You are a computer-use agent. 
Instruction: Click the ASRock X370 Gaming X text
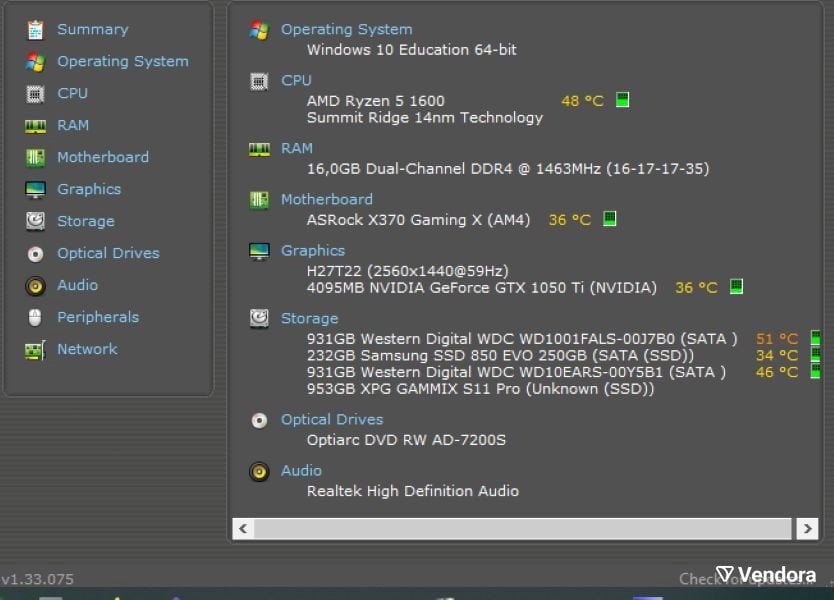[419, 220]
